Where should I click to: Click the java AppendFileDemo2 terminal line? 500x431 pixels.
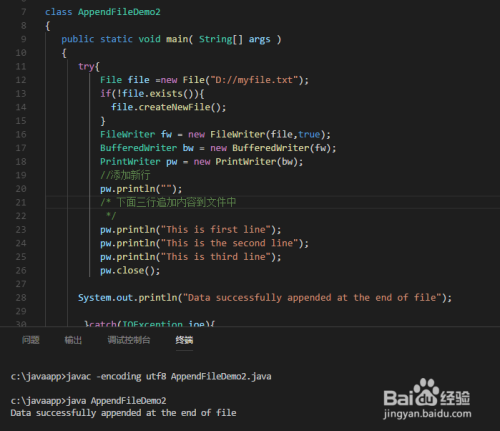point(88,401)
